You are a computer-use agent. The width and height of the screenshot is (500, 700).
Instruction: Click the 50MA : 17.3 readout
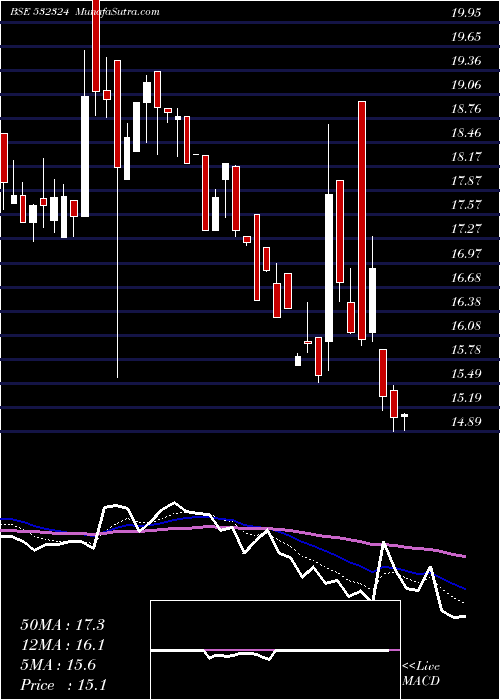[62, 625]
